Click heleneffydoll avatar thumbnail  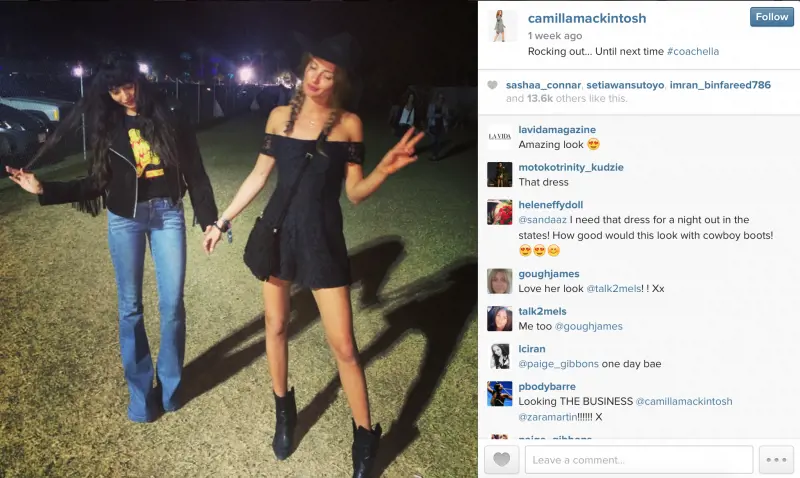[499, 212]
